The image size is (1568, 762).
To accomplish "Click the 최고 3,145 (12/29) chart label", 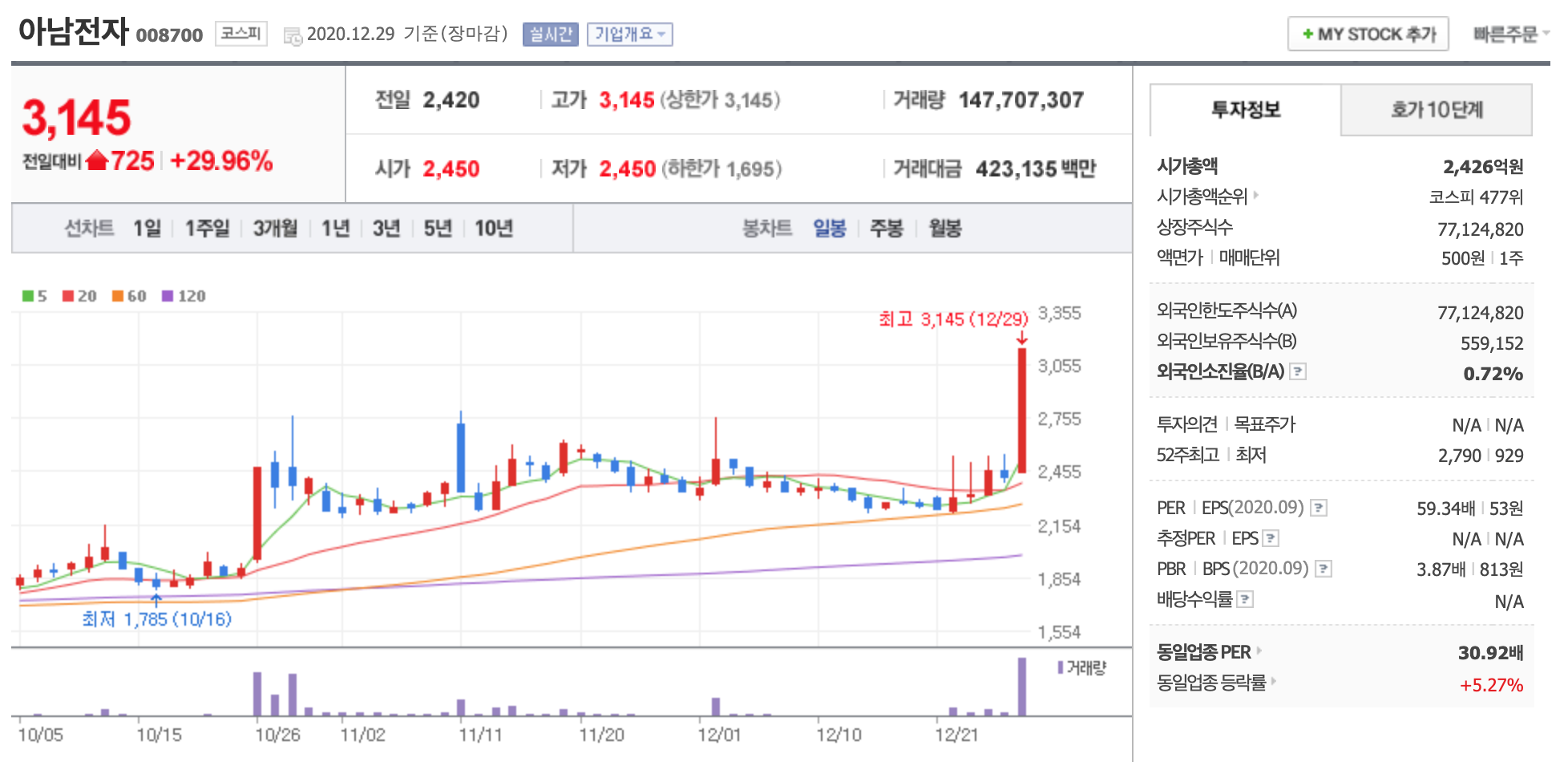I will [x=953, y=319].
